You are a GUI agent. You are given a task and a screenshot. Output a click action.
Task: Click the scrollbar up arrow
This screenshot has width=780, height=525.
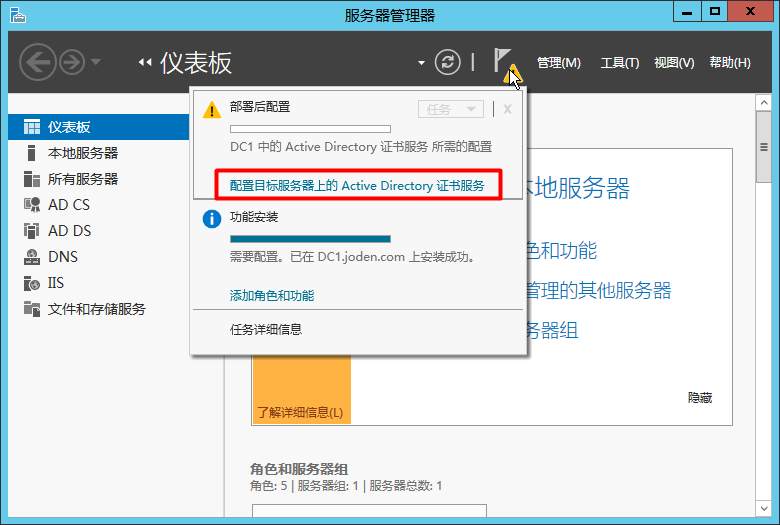(764, 103)
